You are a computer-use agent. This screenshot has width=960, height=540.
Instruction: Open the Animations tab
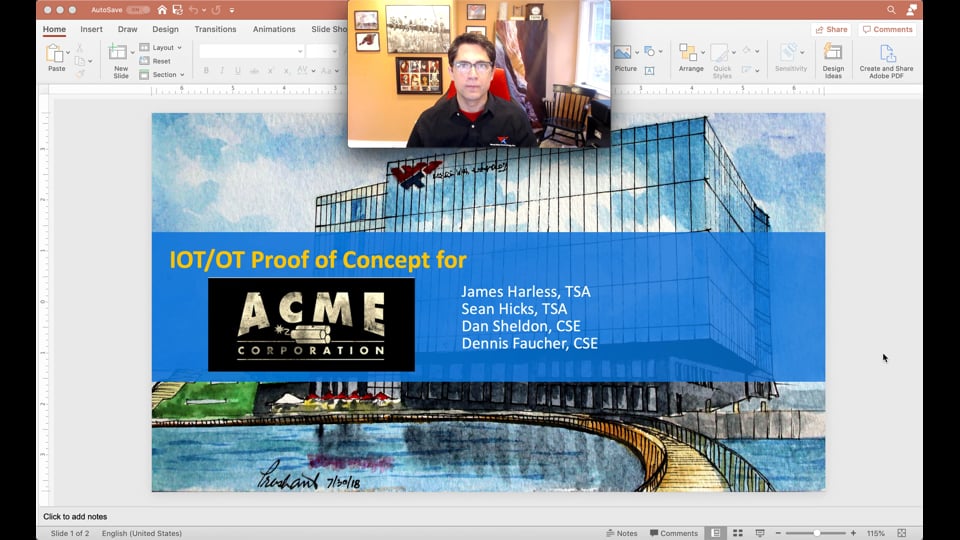coord(274,29)
